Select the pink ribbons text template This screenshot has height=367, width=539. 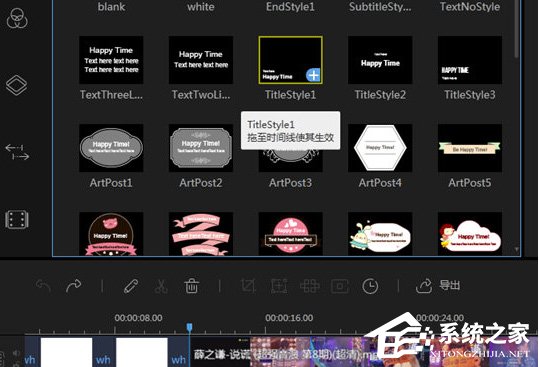click(201, 234)
